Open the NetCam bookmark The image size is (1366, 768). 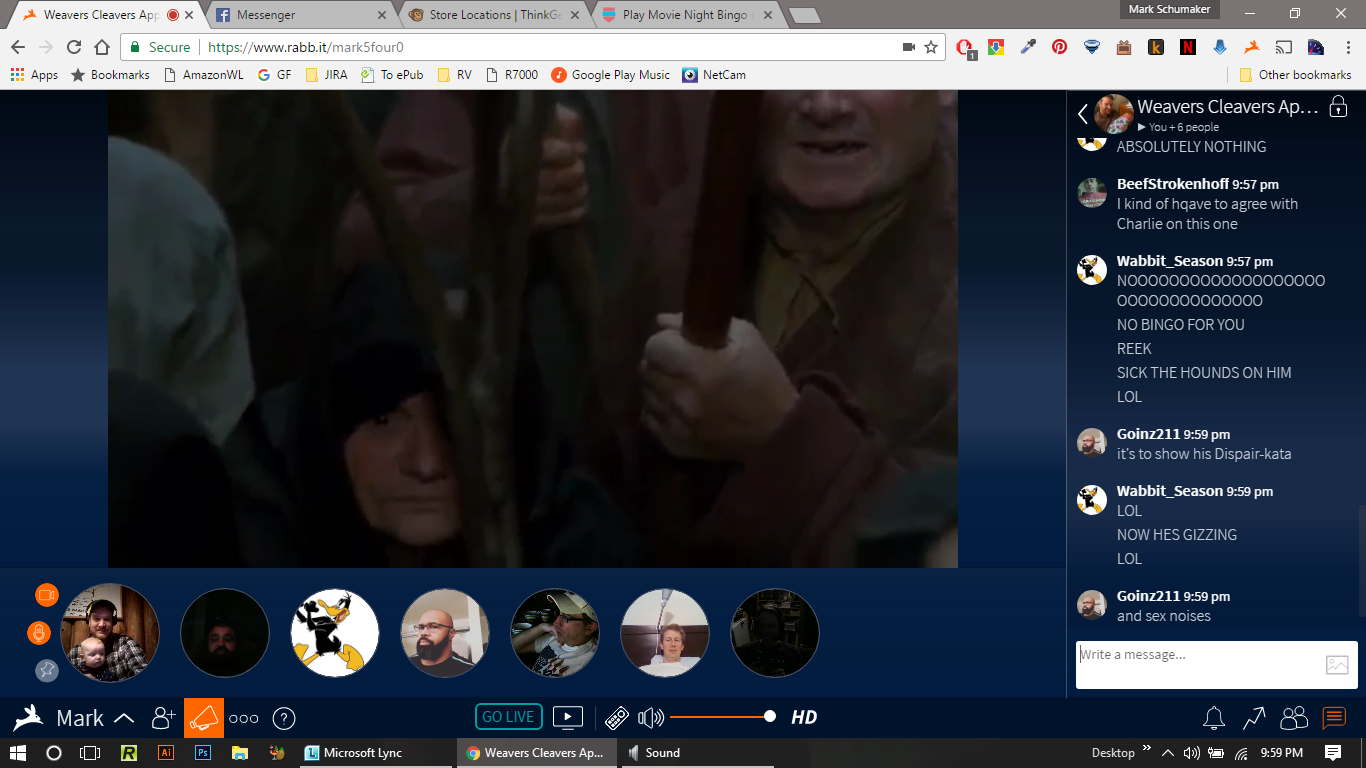pyautogui.click(x=714, y=75)
